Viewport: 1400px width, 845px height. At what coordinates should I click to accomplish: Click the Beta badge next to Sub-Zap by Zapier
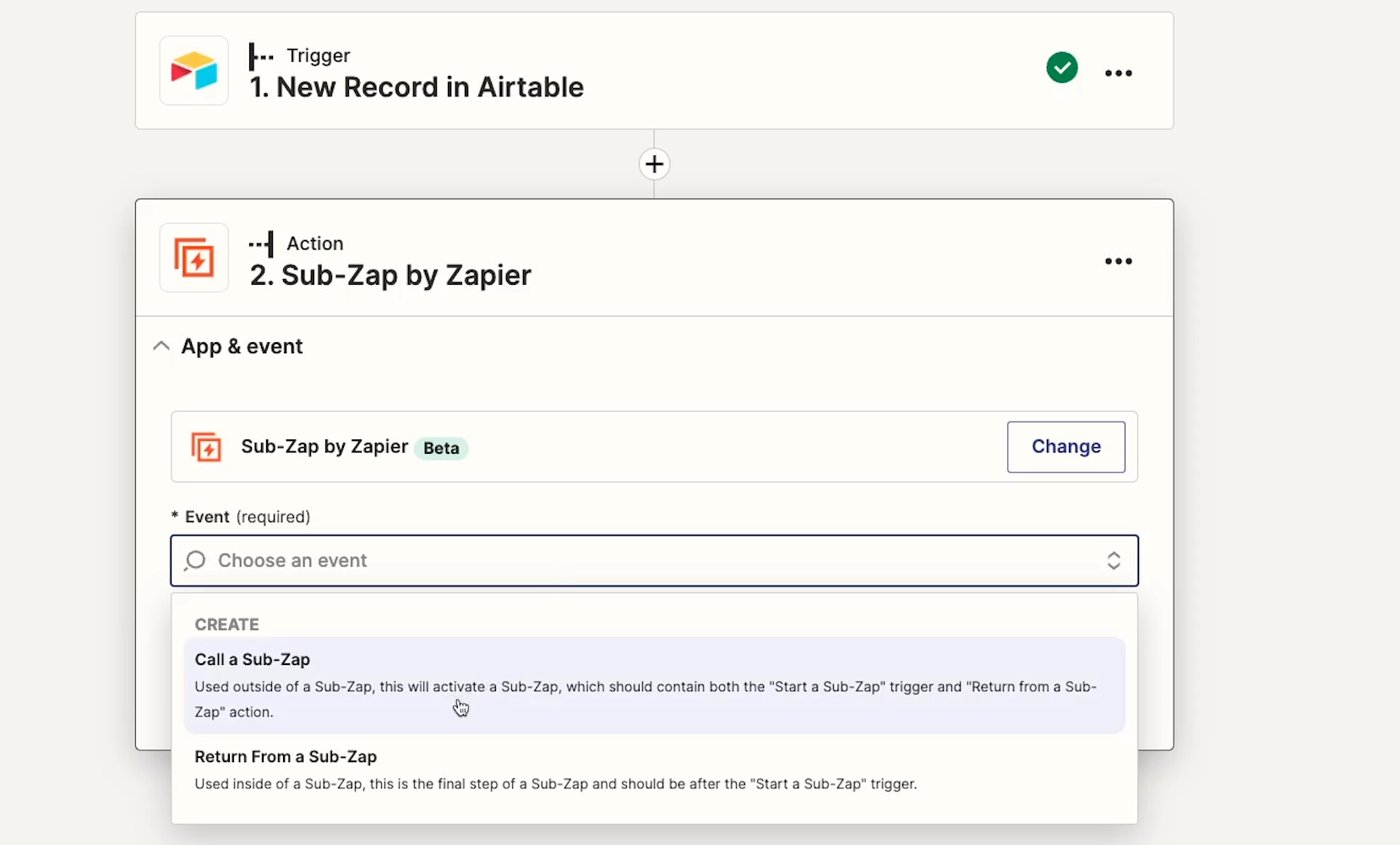click(441, 448)
